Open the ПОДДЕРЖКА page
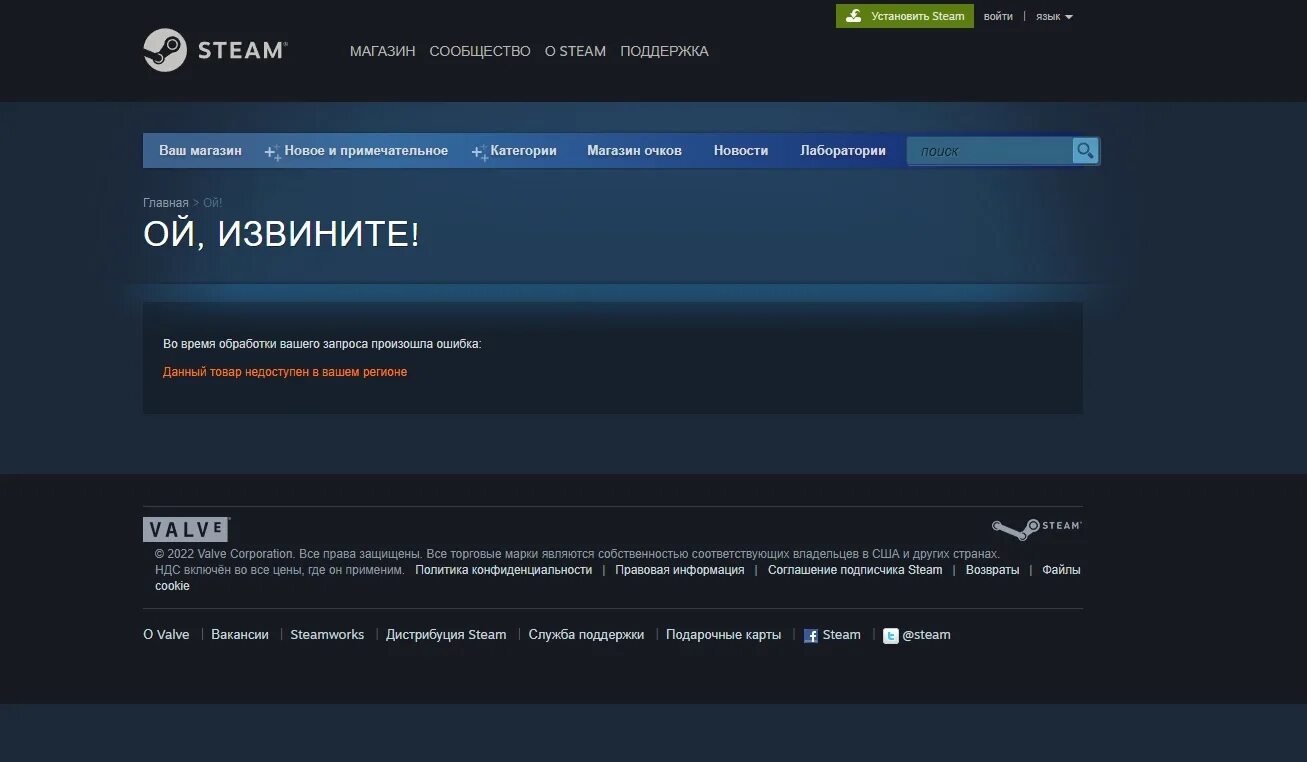1307x762 pixels. coord(664,51)
